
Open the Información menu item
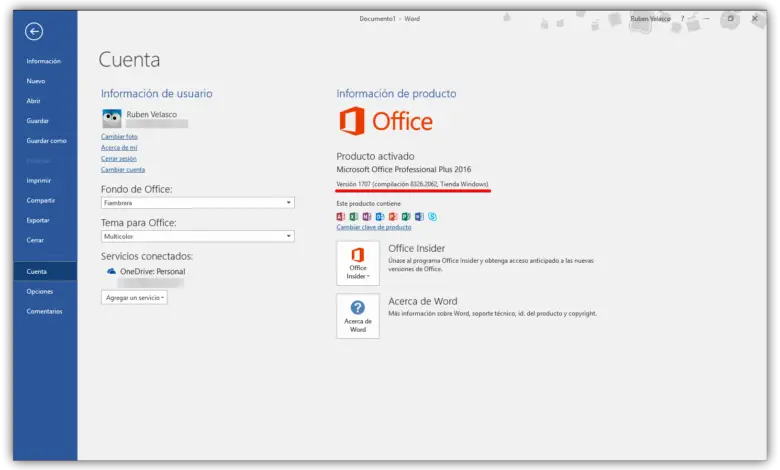(x=44, y=61)
